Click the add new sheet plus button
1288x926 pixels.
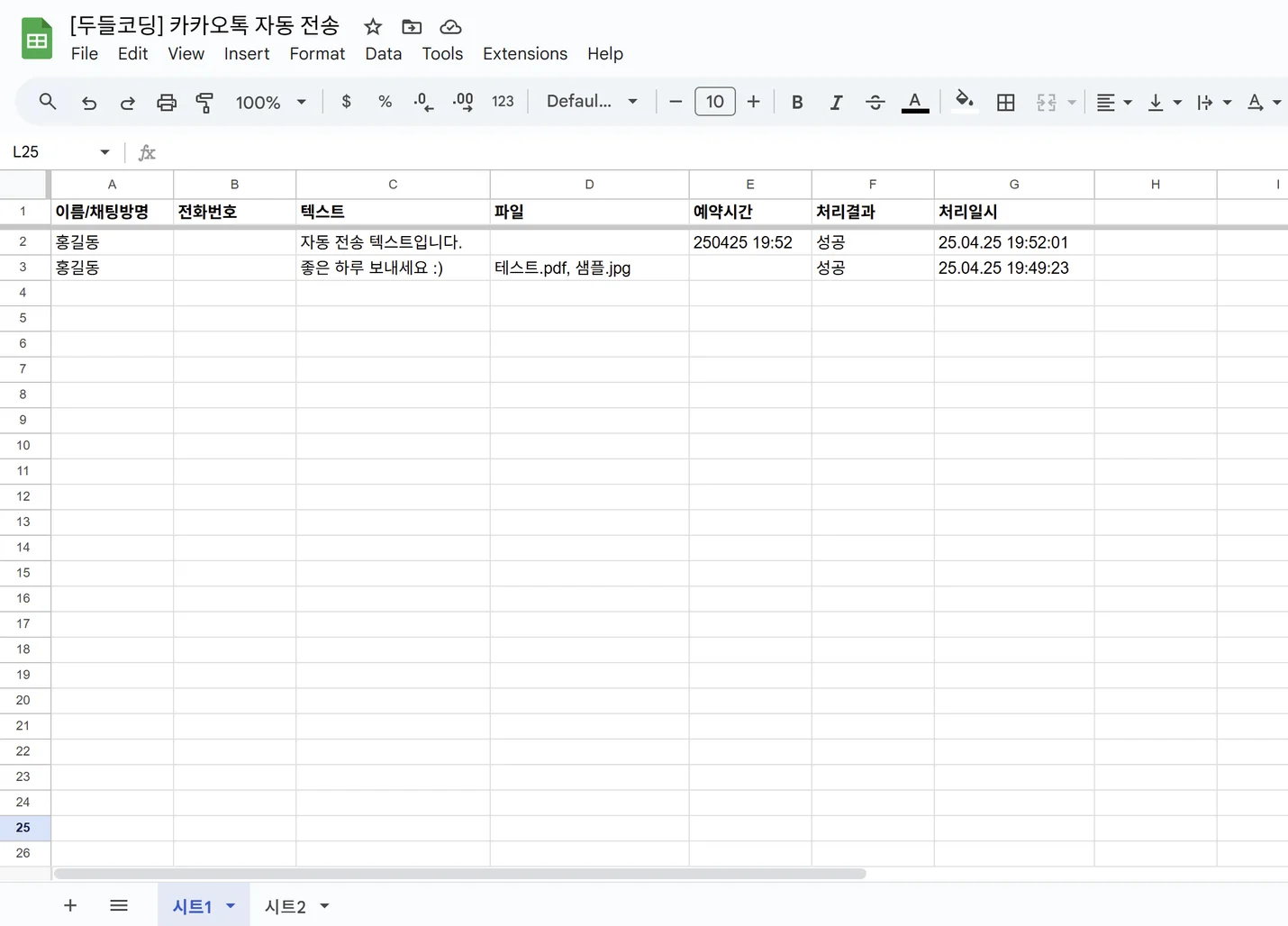coord(70,905)
